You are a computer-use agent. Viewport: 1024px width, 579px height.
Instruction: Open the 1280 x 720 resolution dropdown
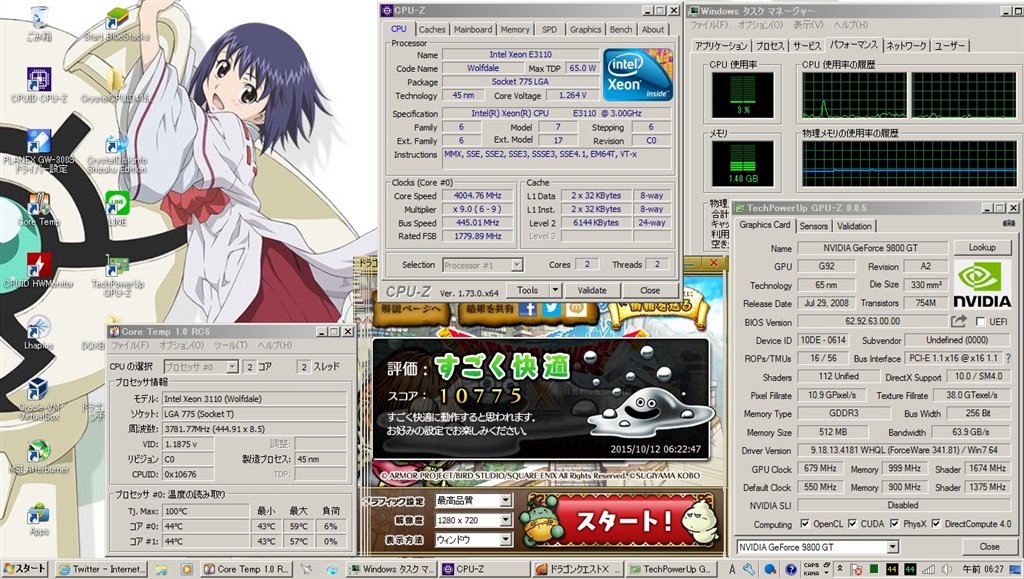pyautogui.click(x=505, y=520)
